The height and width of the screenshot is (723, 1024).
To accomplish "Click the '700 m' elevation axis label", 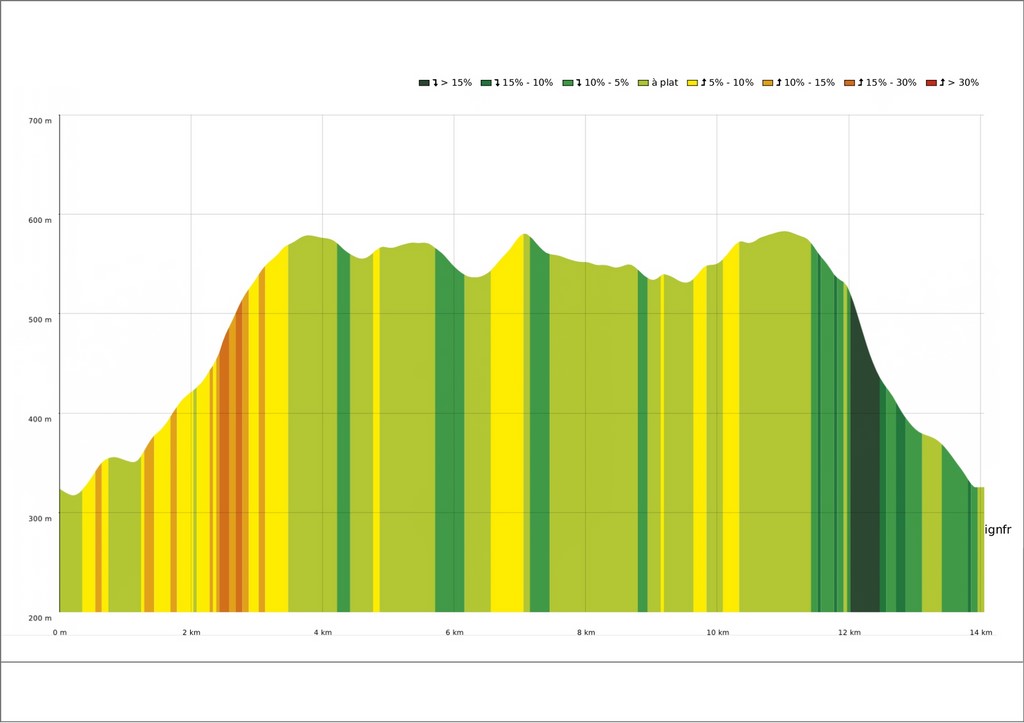I will coord(40,121).
